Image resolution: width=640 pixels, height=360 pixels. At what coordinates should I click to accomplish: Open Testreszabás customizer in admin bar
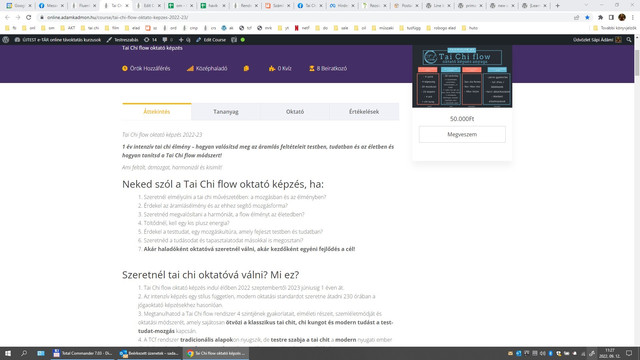[122, 40]
